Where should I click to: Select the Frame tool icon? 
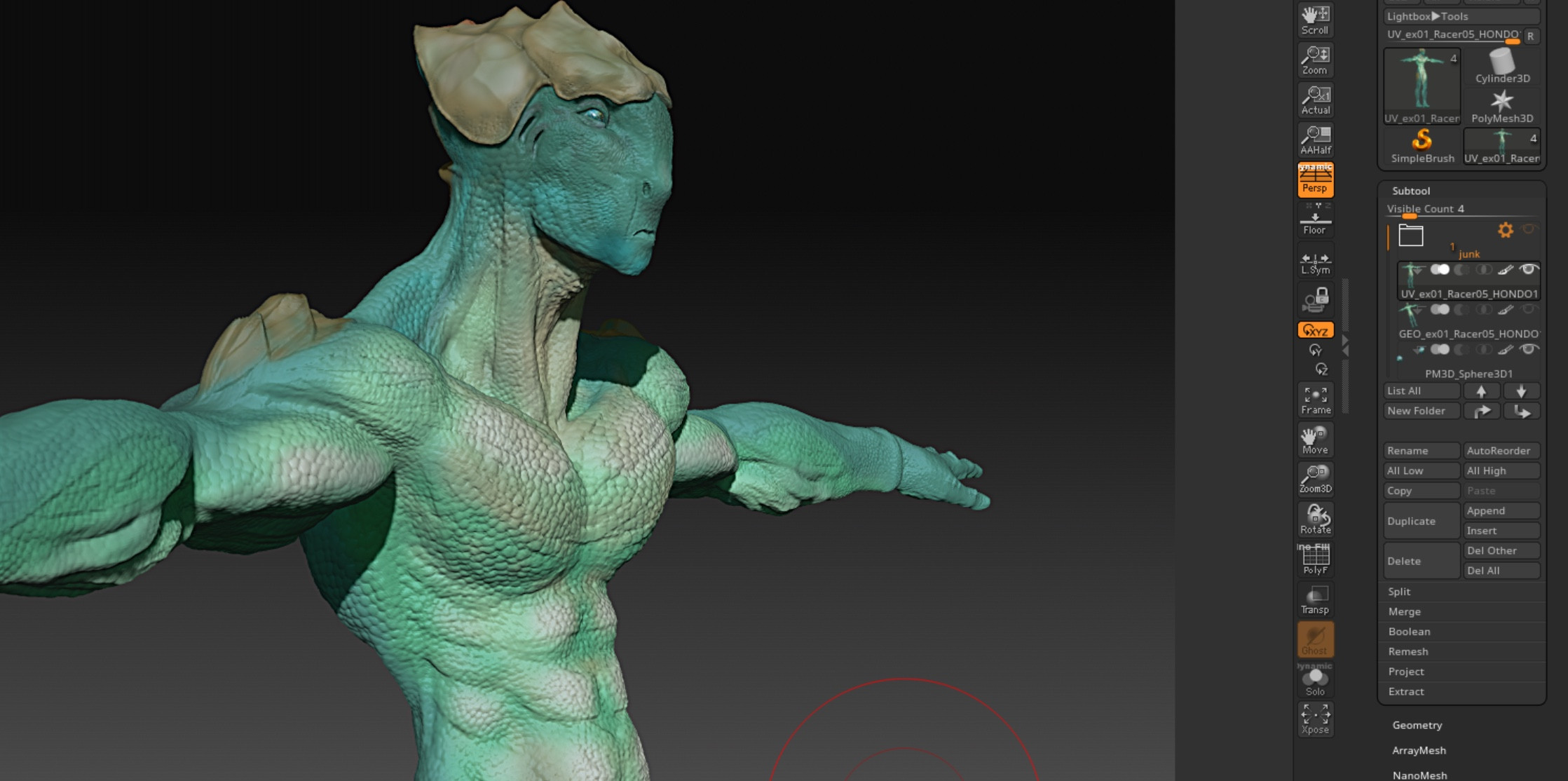[1312, 400]
